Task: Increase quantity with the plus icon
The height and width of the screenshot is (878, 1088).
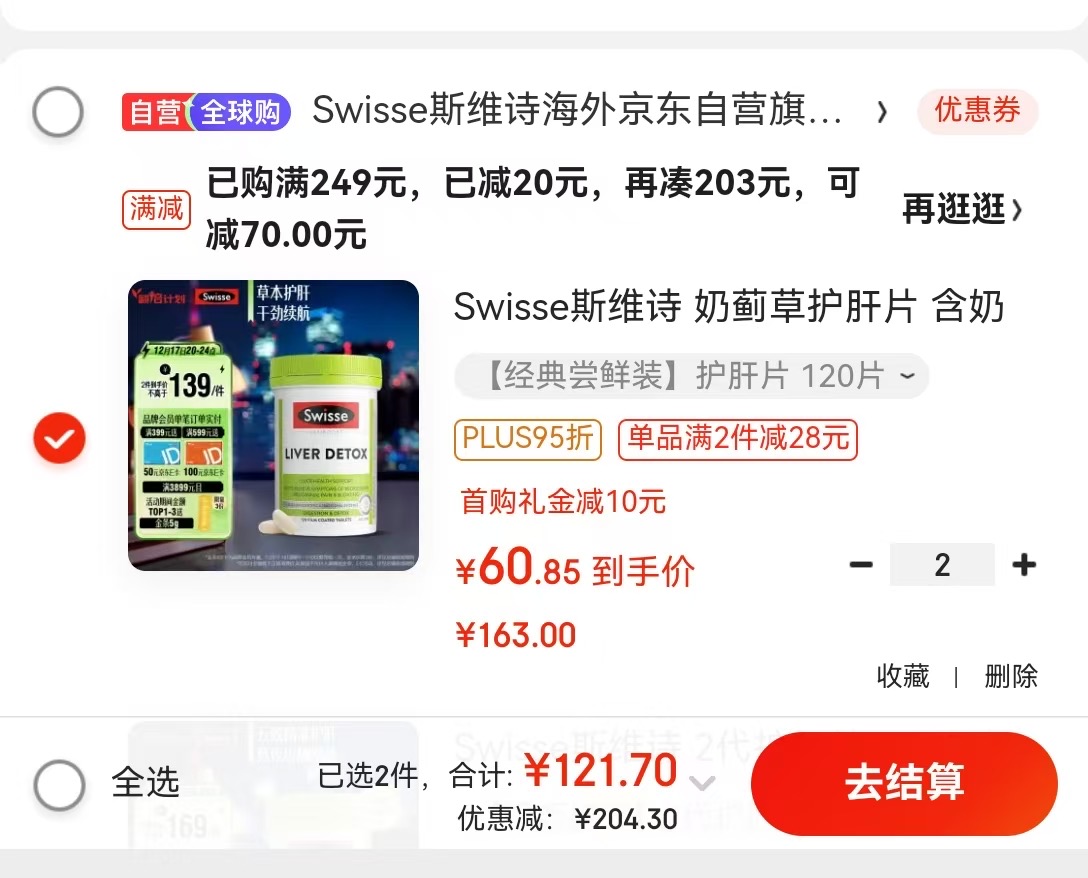Action: pos(1024,564)
